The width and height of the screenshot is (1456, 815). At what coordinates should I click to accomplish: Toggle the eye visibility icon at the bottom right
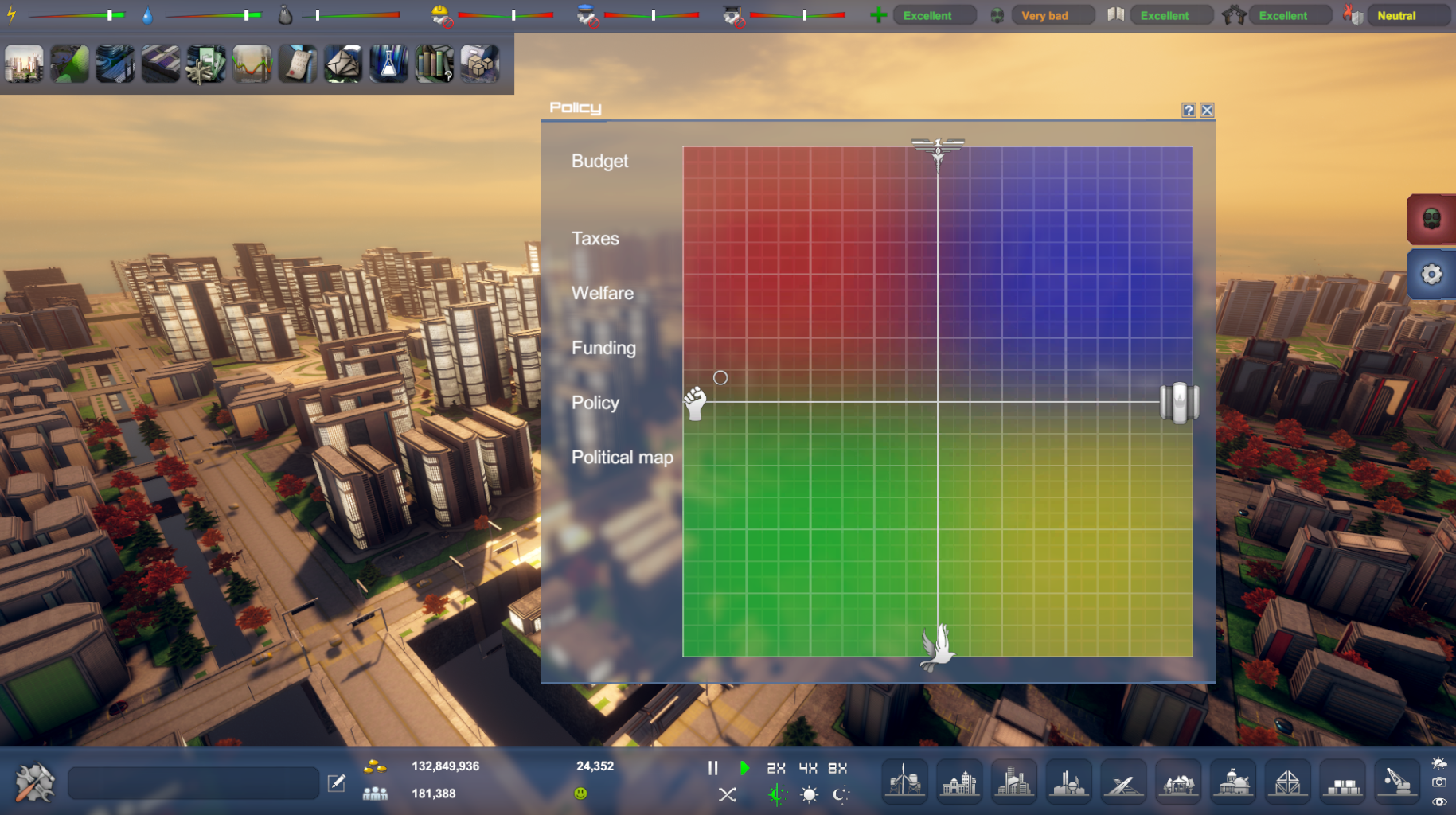point(1439,801)
